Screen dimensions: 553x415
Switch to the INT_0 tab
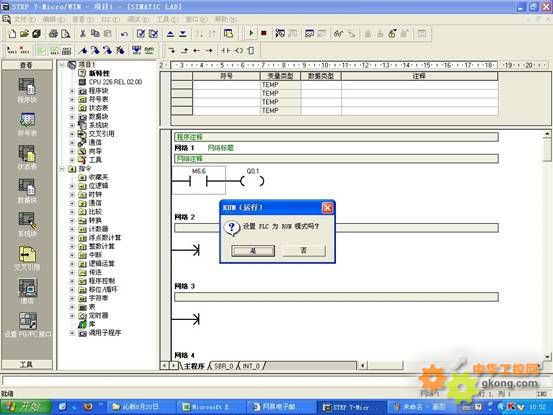(251, 366)
